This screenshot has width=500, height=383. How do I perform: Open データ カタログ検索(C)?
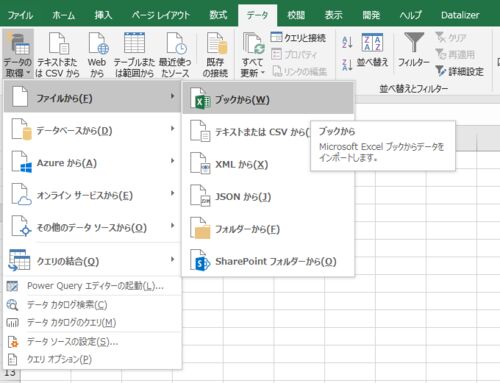click(x=92, y=305)
